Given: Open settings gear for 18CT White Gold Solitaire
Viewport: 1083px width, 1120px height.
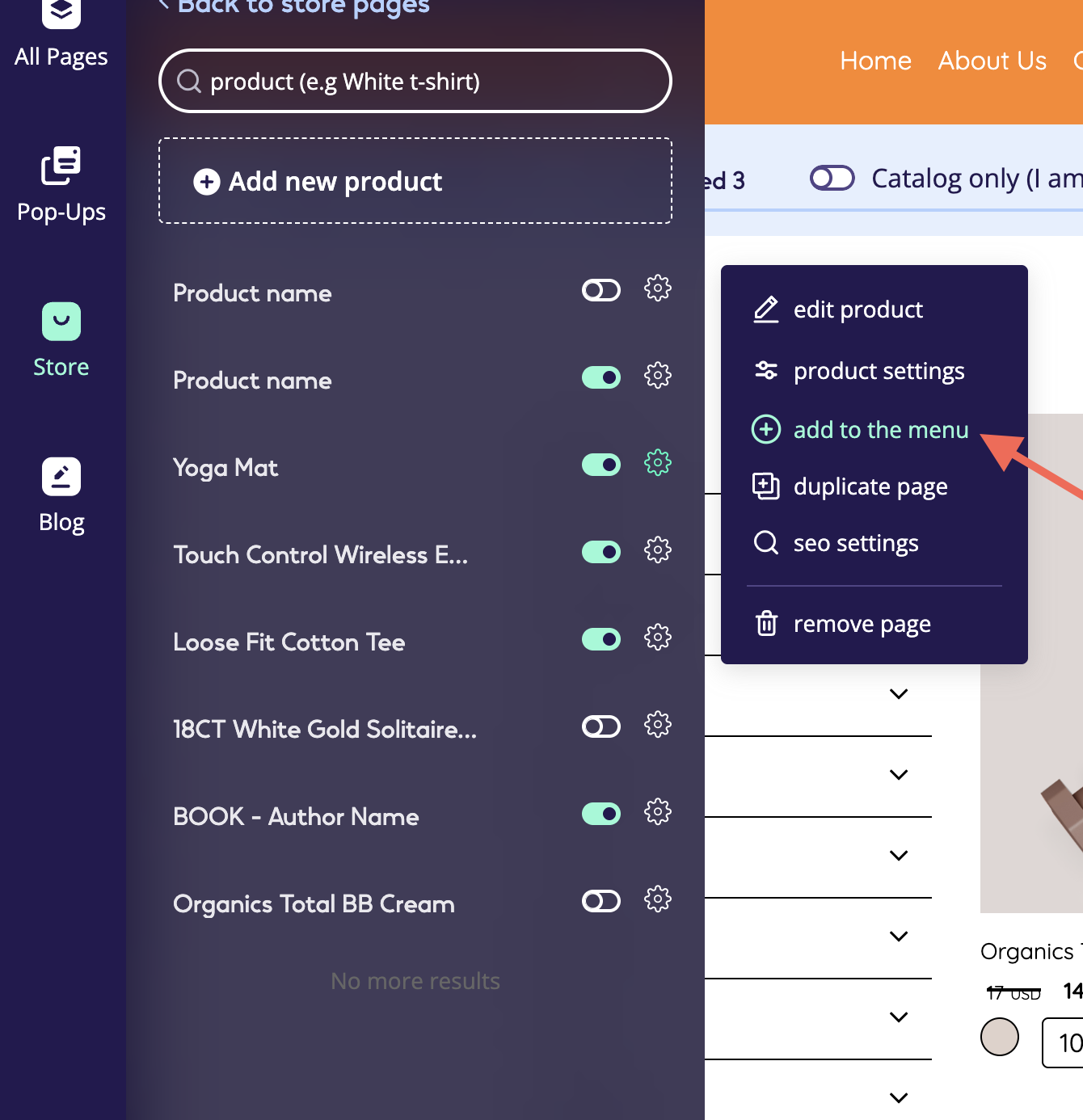Looking at the screenshot, I should (x=658, y=725).
